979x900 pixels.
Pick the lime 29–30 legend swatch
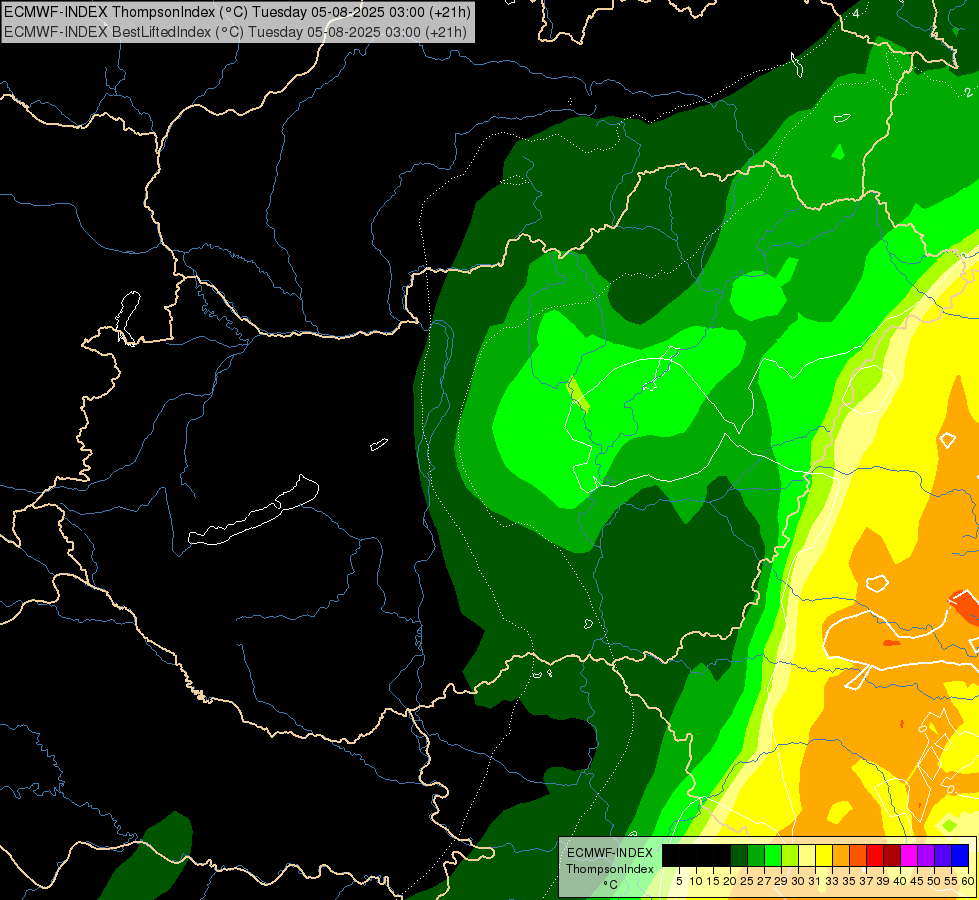(x=790, y=856)
